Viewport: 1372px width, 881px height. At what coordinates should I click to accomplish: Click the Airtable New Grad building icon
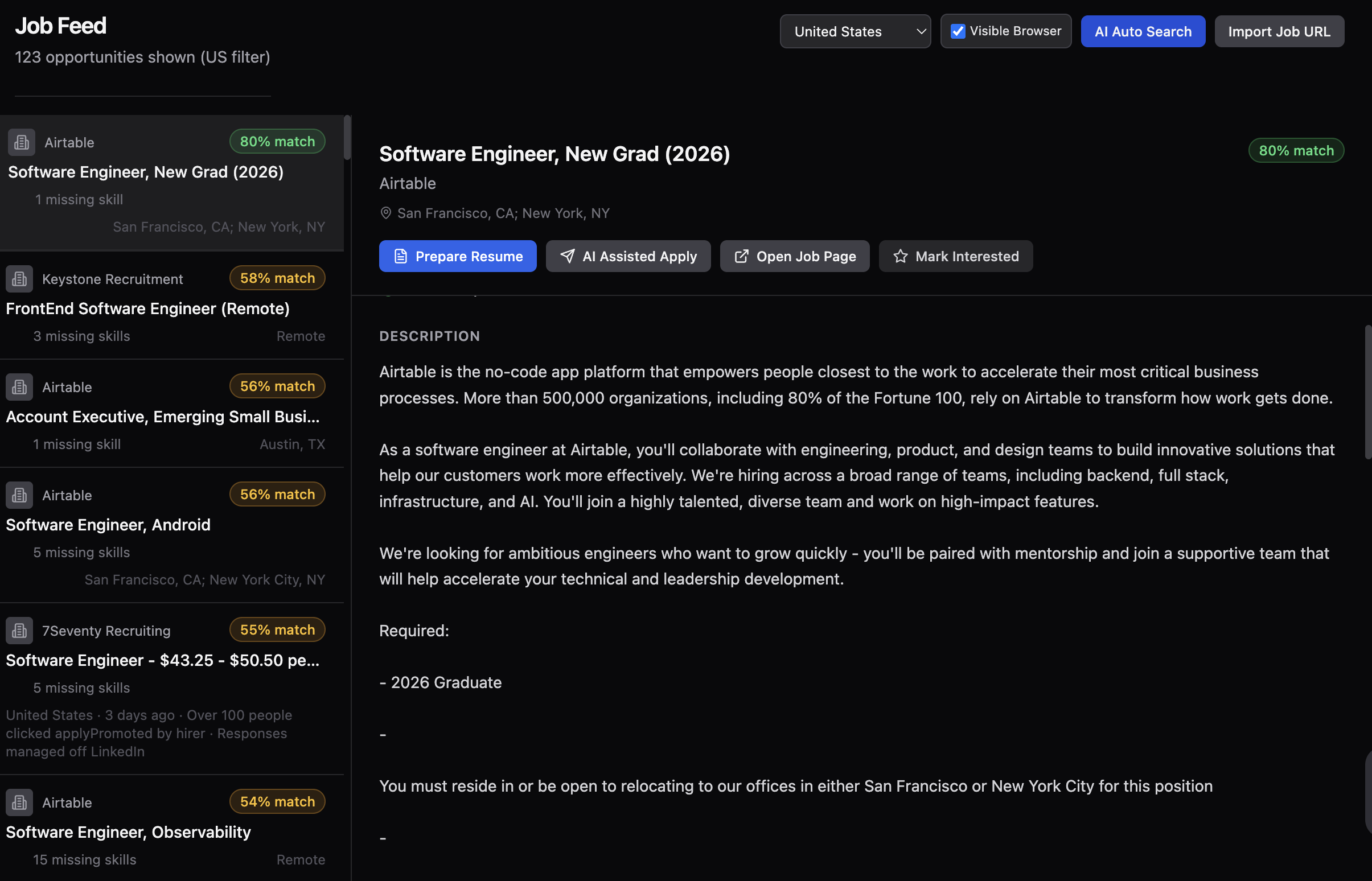pos(22,142)
